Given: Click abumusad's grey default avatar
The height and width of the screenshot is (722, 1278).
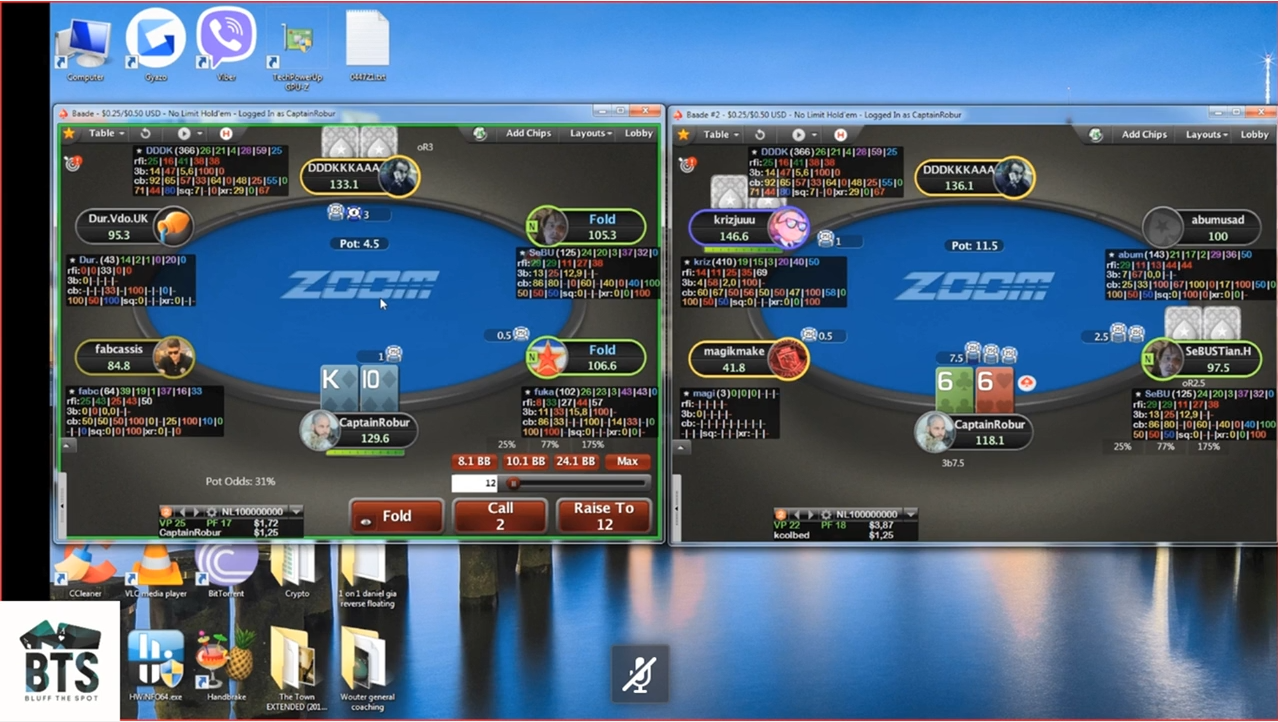Looking at the screenshot, I should click(x=1163, y=227).
